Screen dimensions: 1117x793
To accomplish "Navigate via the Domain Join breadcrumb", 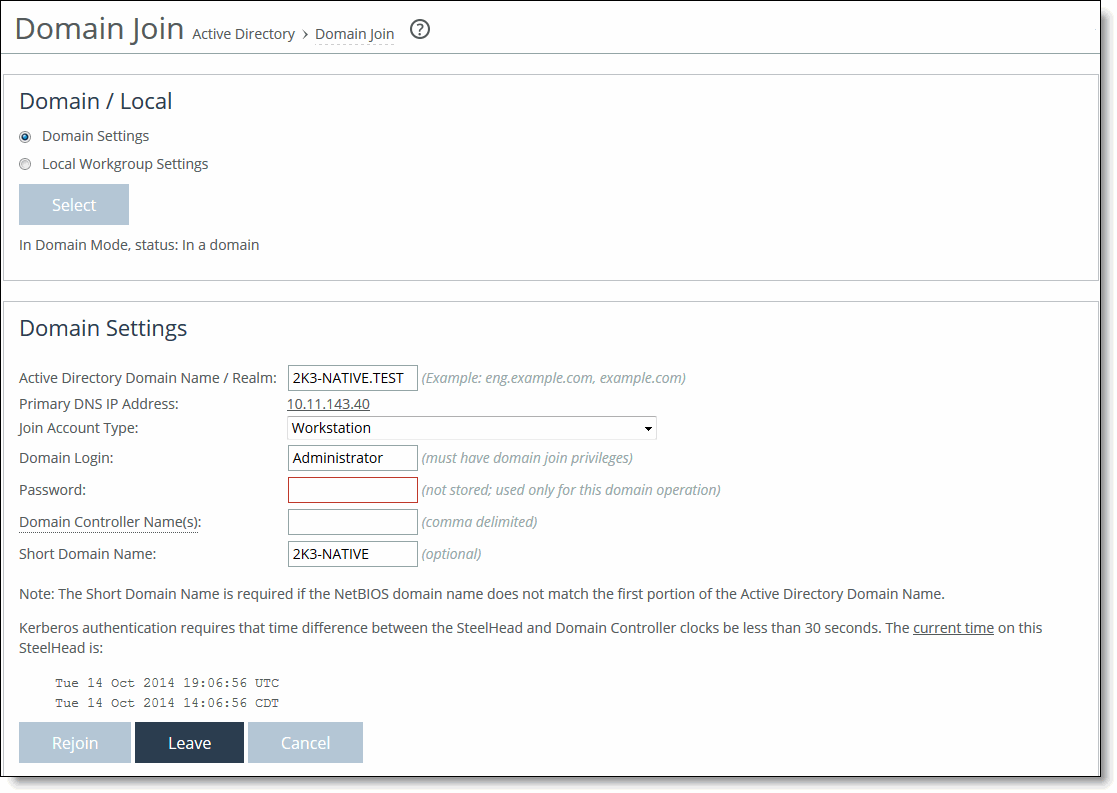I will (354, 33).
